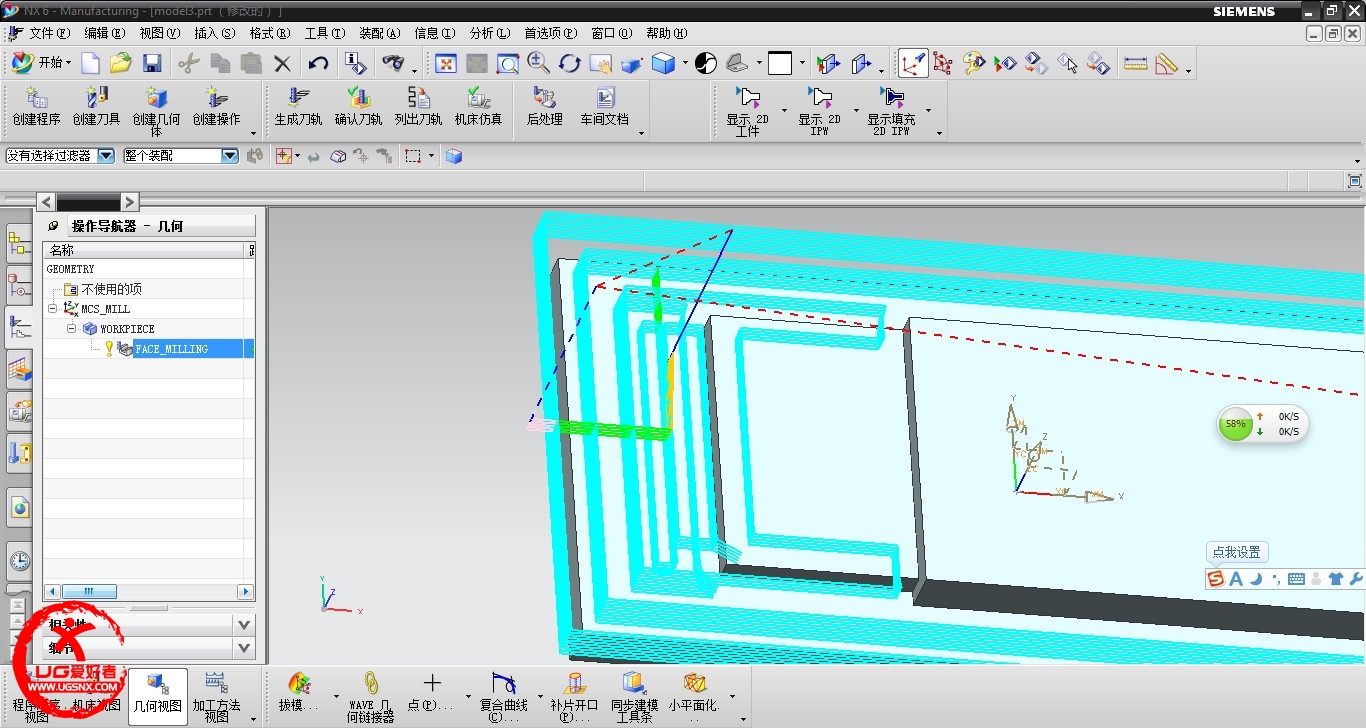Open the 帮助(H) menu
Screen dimensions: 1366x728
tap(666, 33)
